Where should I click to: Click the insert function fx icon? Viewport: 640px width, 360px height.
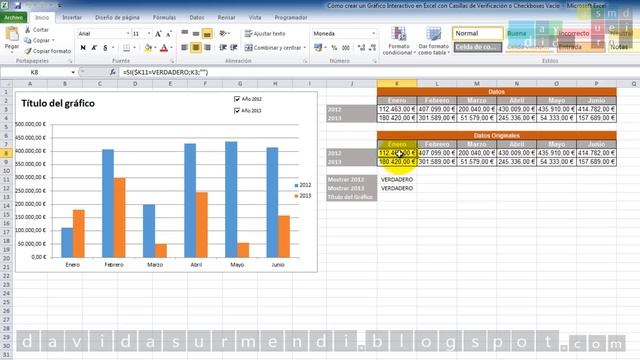(x=113, y=72)
